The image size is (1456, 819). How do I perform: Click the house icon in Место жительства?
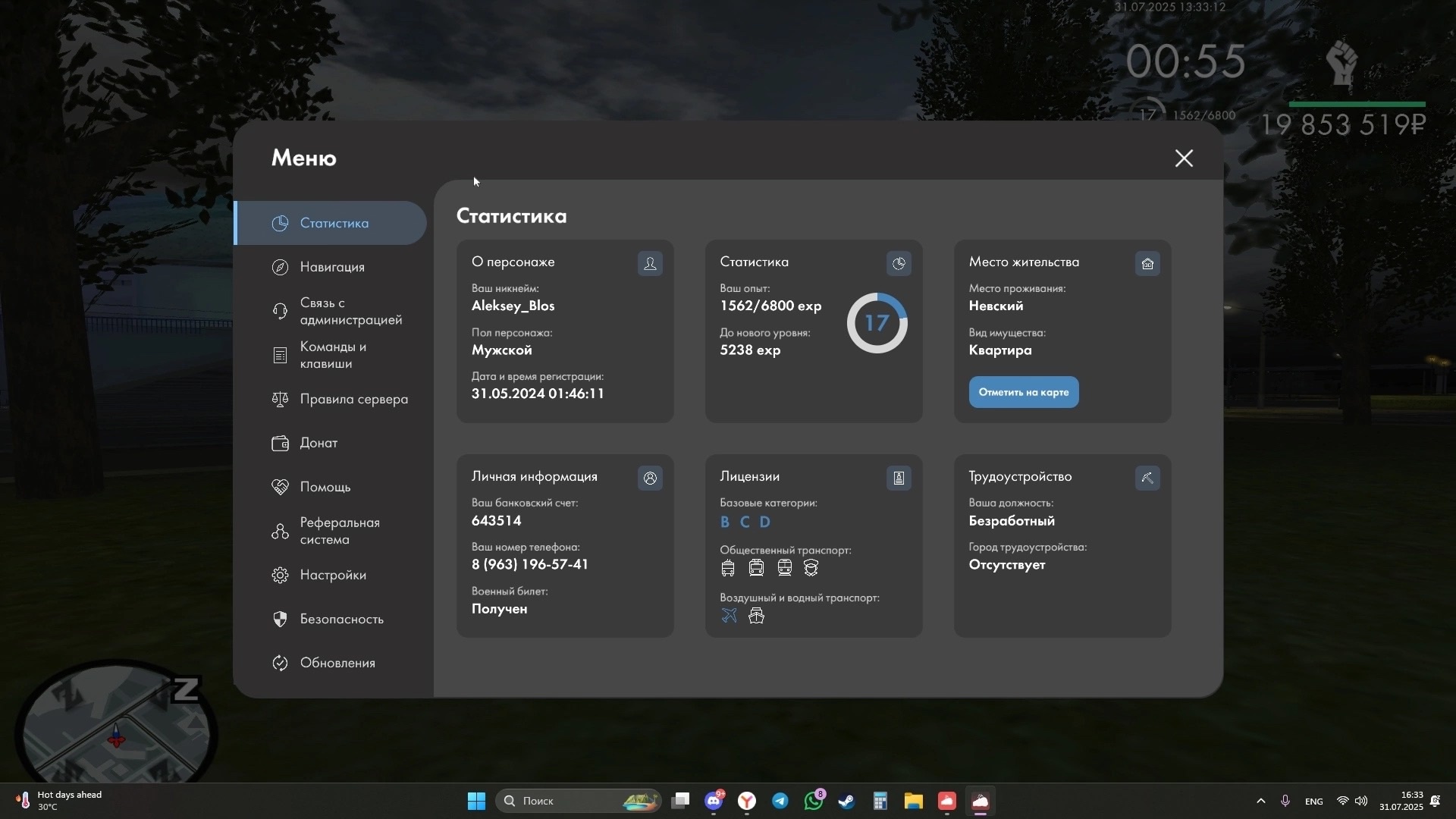pos(1147,263)
